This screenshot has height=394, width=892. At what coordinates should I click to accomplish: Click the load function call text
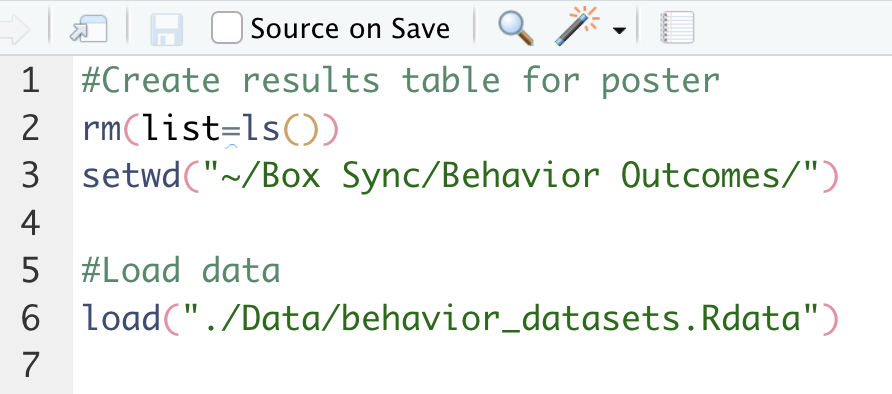point(121,318)
